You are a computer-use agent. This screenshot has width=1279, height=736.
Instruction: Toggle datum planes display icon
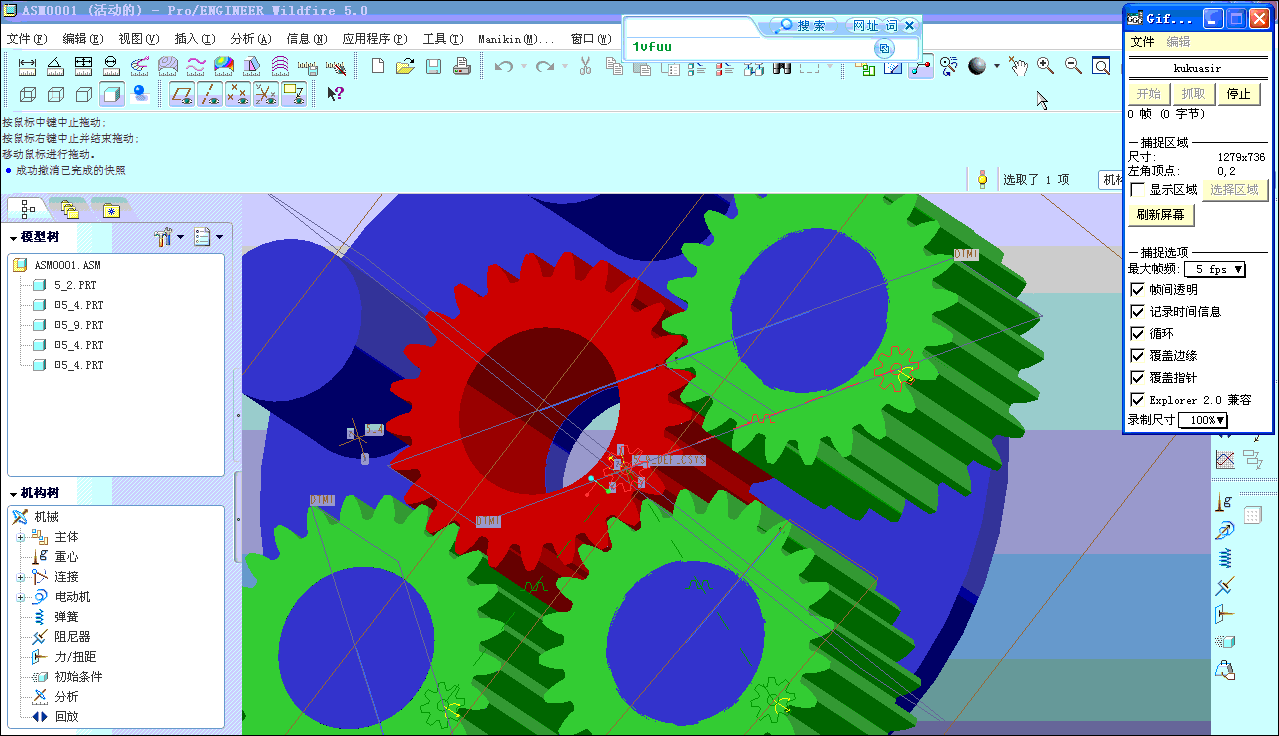tap(182, 94)
